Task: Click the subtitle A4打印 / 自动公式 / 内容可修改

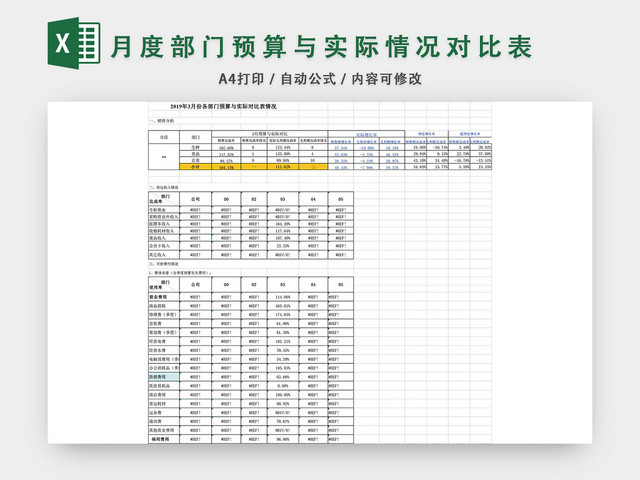Action: 320,79
